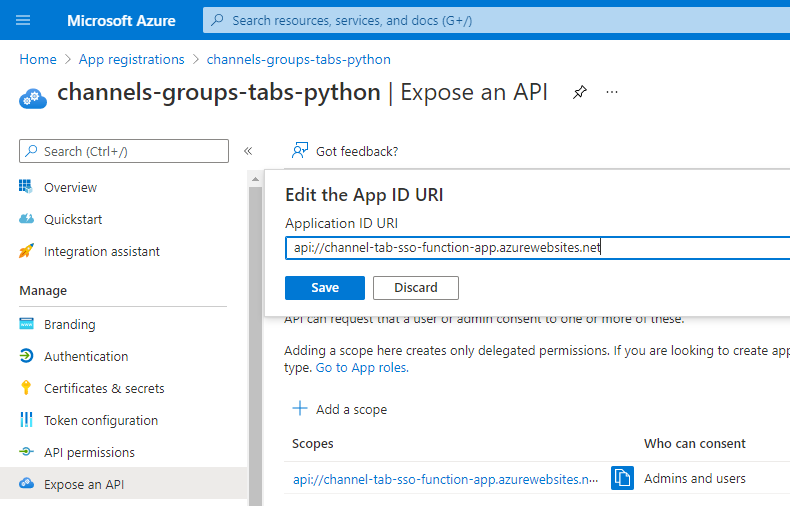Click the search magnifier icon in top bar
The image size is (790, 506).
tap(217, 20)
